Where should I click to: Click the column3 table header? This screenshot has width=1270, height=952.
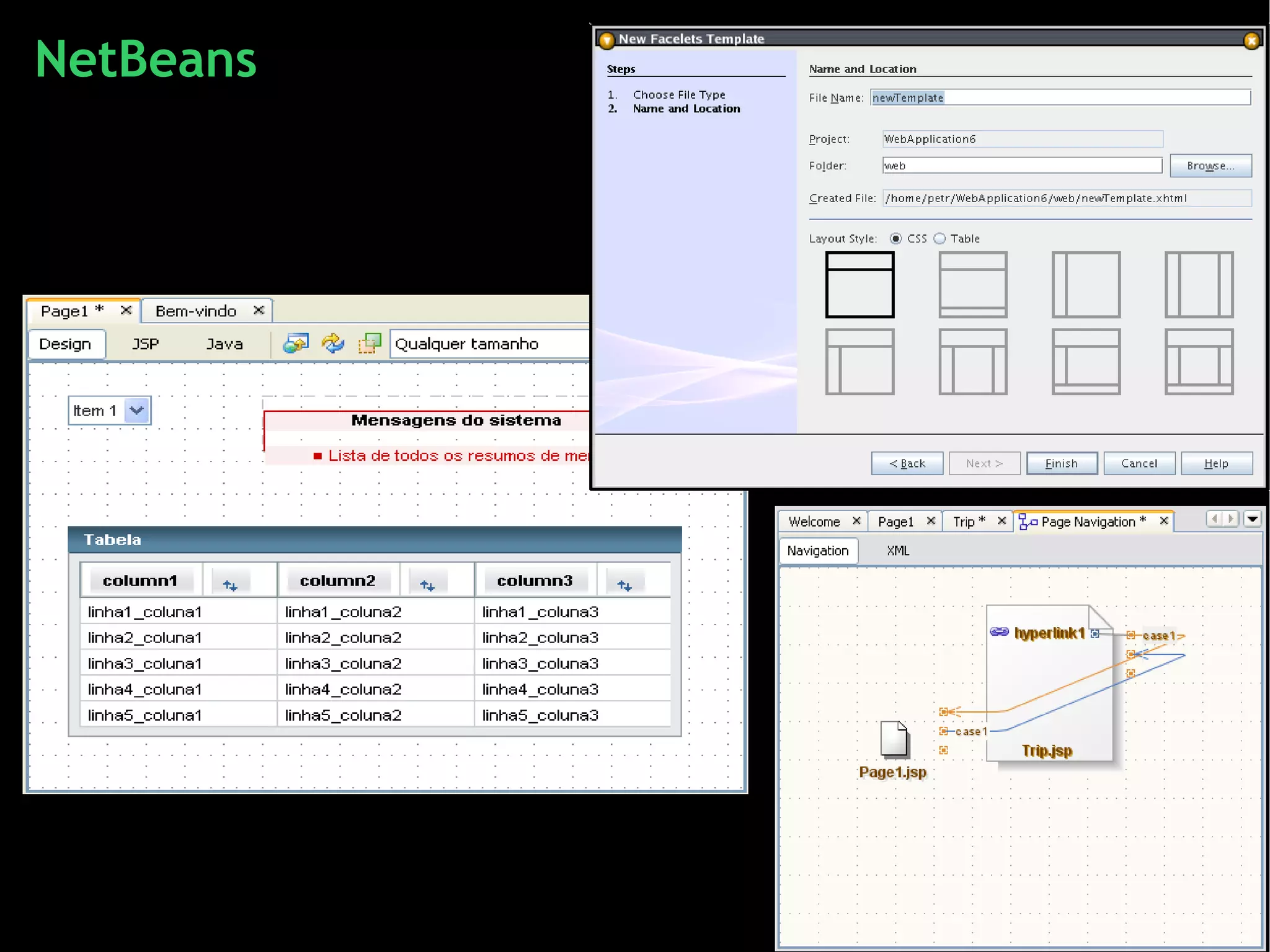[x=535, y=581]
